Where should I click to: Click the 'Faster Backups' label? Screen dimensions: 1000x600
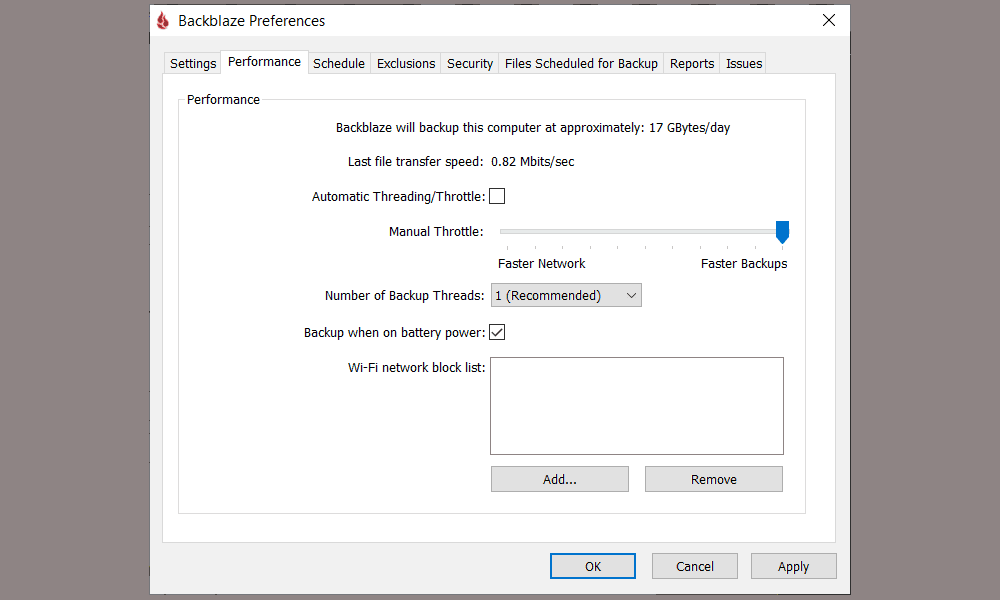pos(744,263)
